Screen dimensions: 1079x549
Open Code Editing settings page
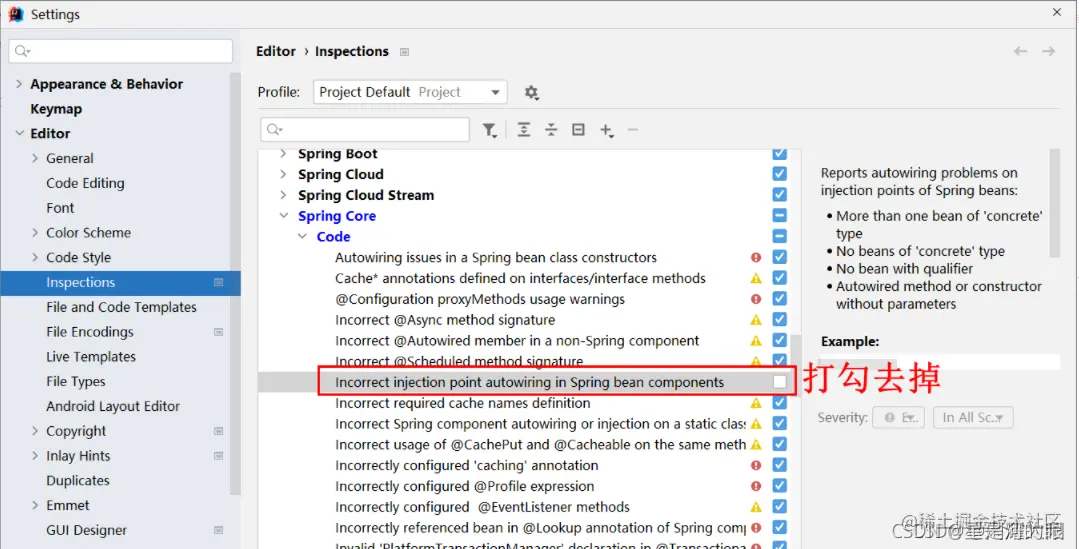(85, 183)
